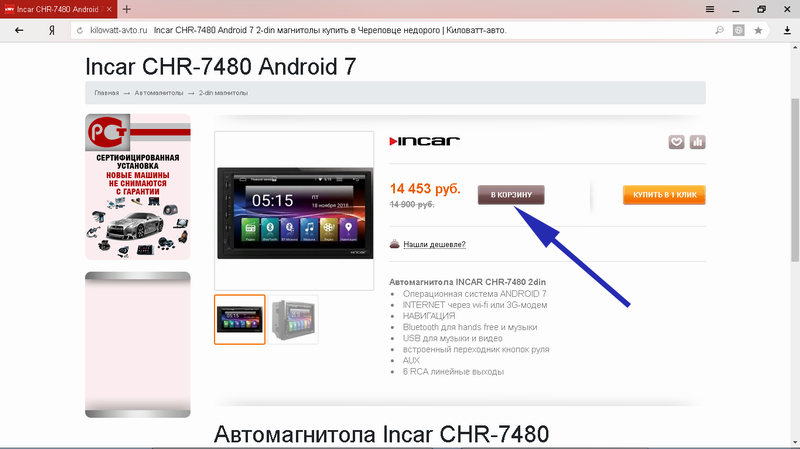Click the Incar brand logo
The height and width of the screenshot is (449, 800).
[x=424, y=141]
